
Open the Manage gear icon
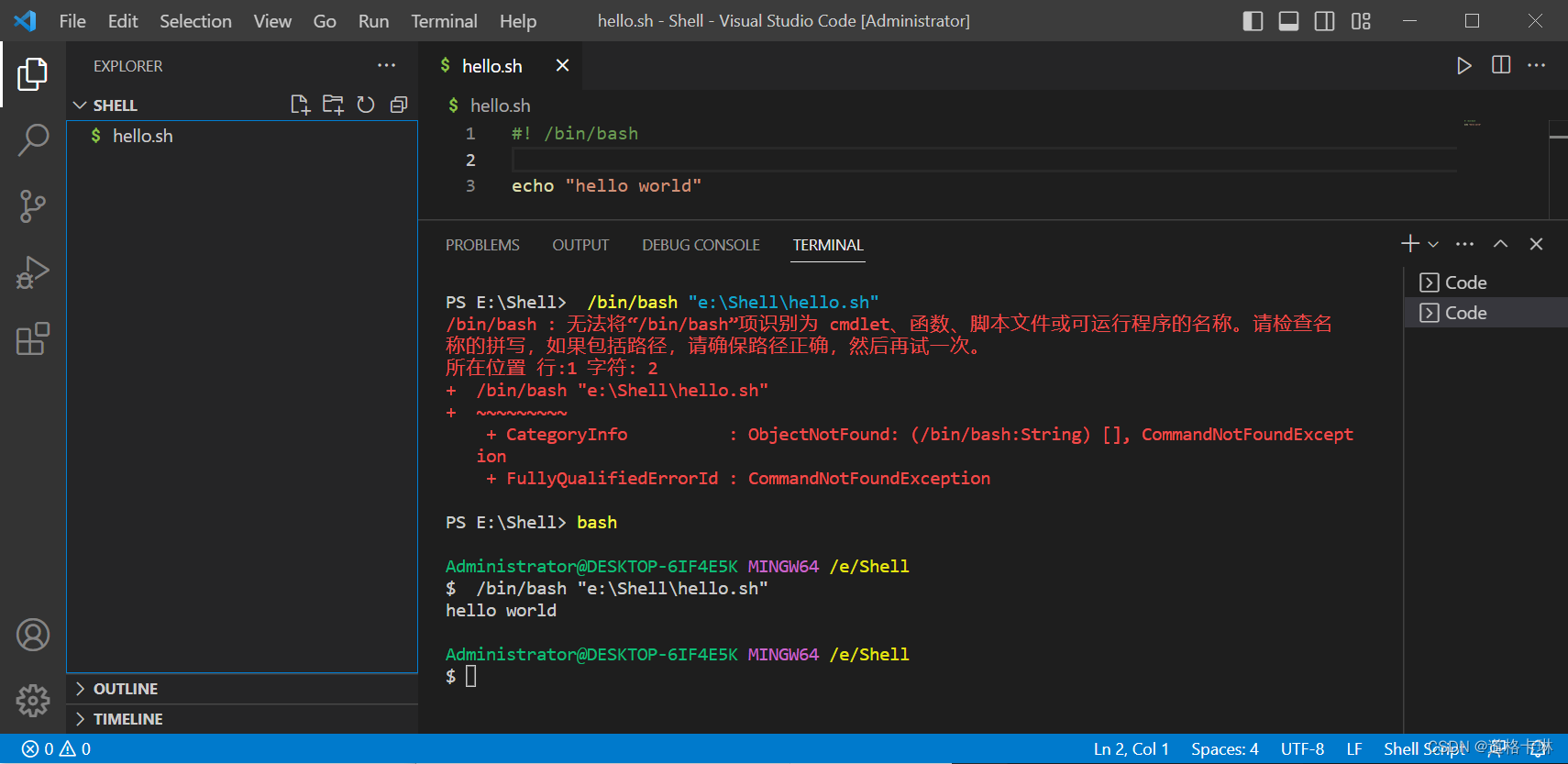click(33, 701)
